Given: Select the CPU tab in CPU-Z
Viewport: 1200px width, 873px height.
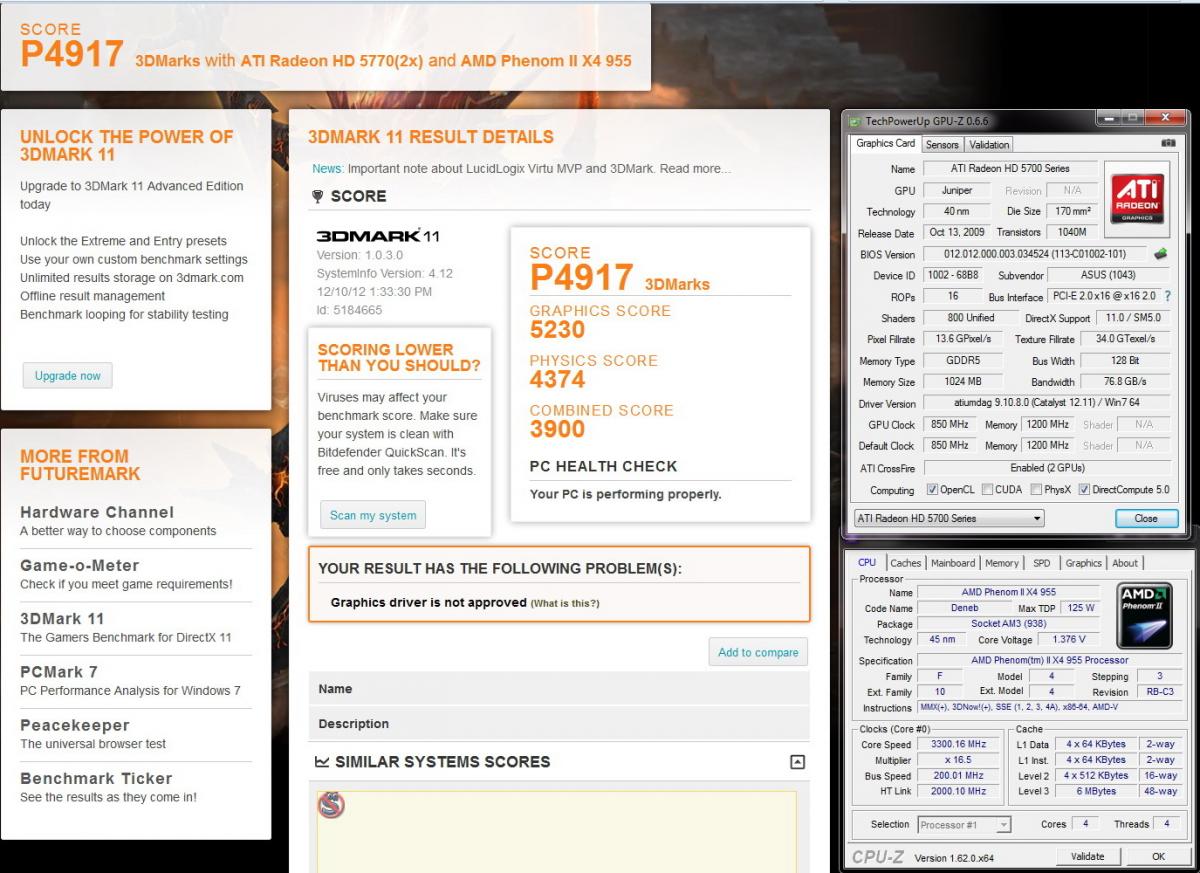Looking at the screenshot, I should [x=867, y=563].
